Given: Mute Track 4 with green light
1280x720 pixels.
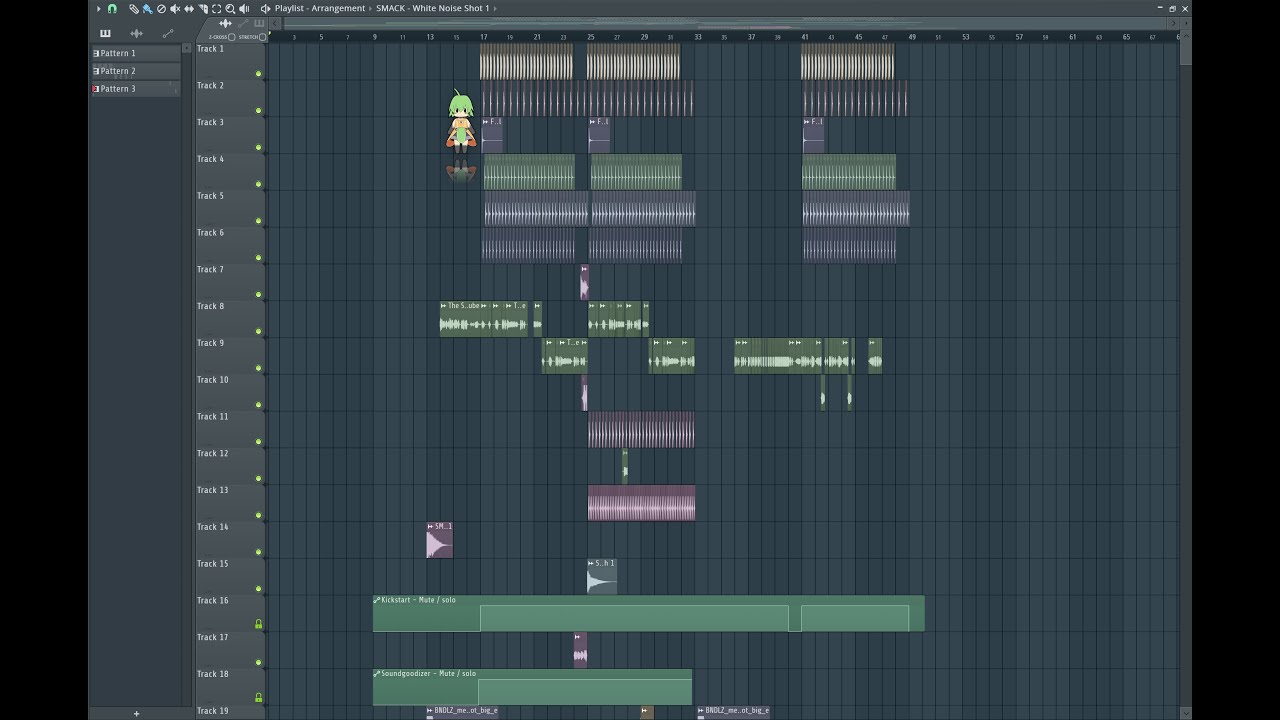Looking at the screenshot, I should point(258,184).
